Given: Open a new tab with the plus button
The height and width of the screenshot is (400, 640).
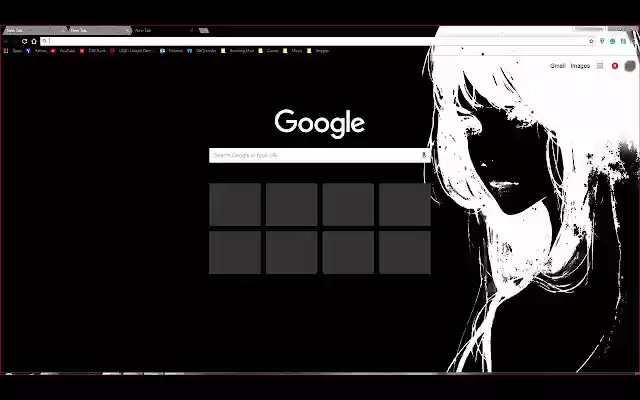Looking at the screenshot, I should (x=204, y=30).
